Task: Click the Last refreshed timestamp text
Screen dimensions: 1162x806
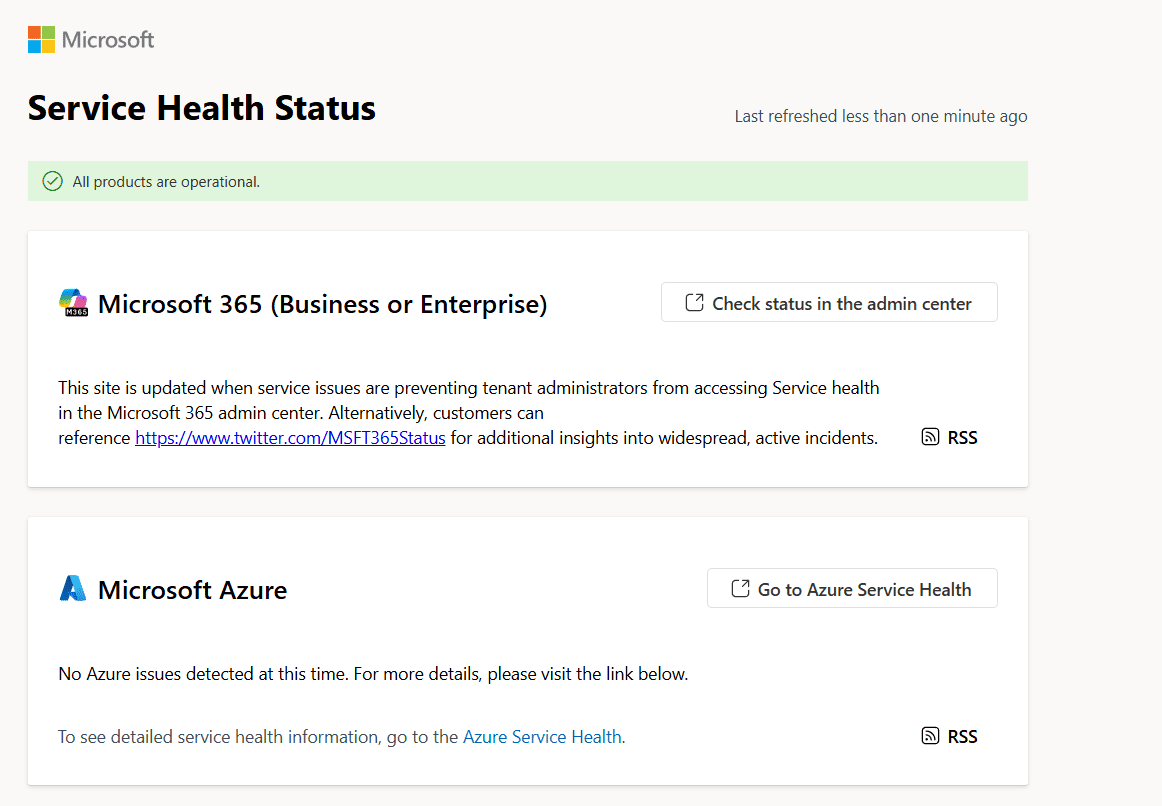Action: pos(880,116)
